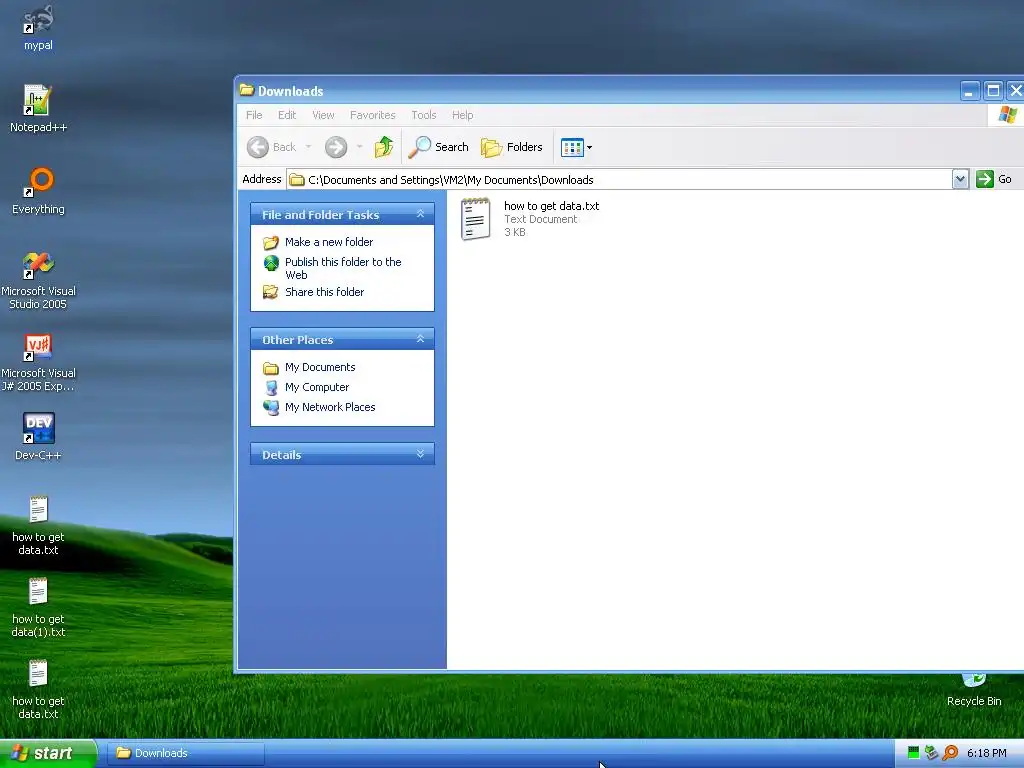Open Forward history dropdown arrow
The width and height of the screenshot is (1024, 768).
pos(359,147)
